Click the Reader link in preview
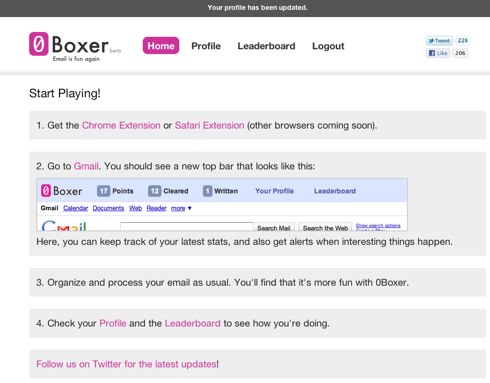Image resolution: width=490 pixels, height=383 pixels. coord(156,208)
